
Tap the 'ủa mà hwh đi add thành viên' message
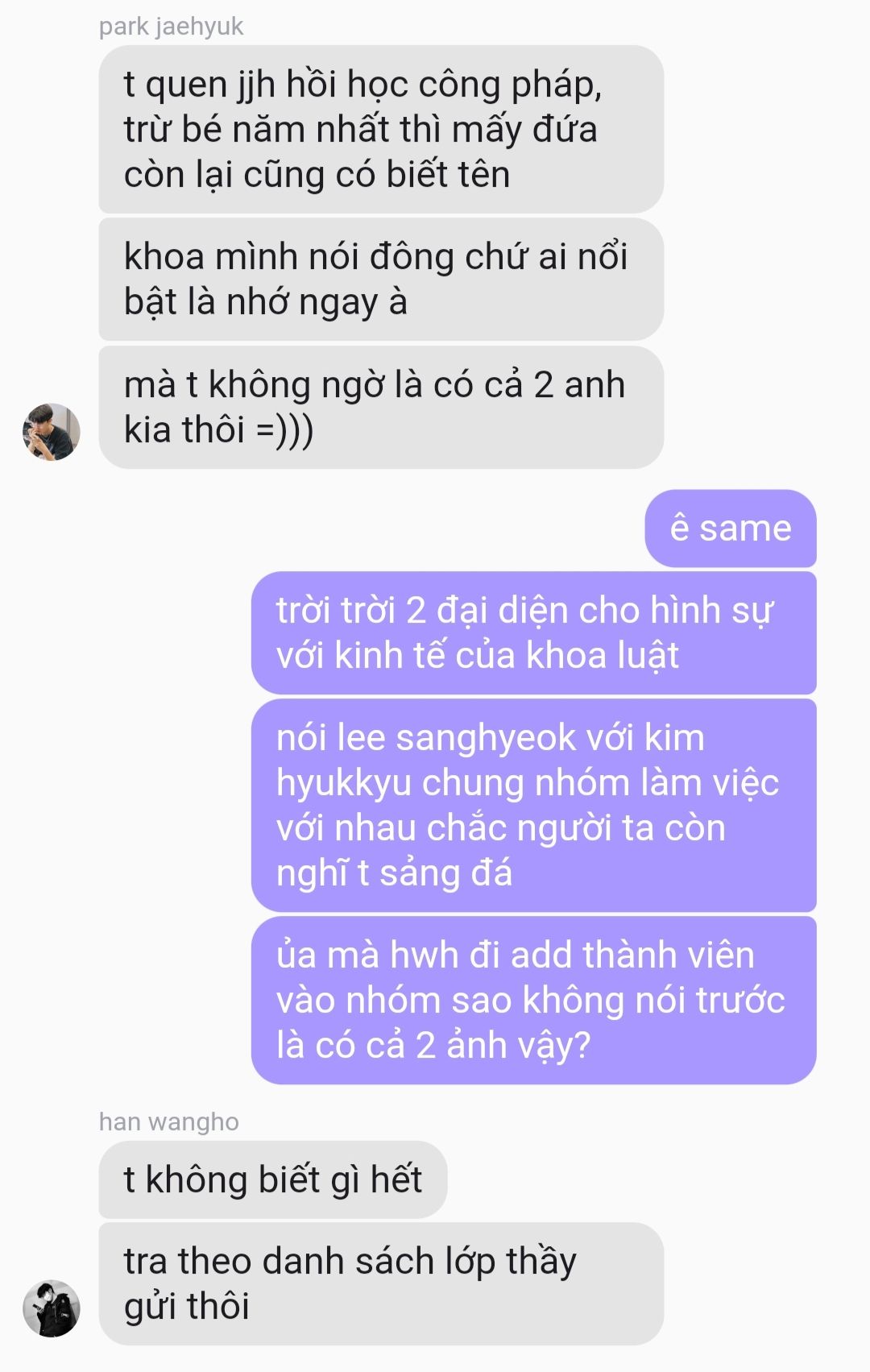(x=534, y=1000)
